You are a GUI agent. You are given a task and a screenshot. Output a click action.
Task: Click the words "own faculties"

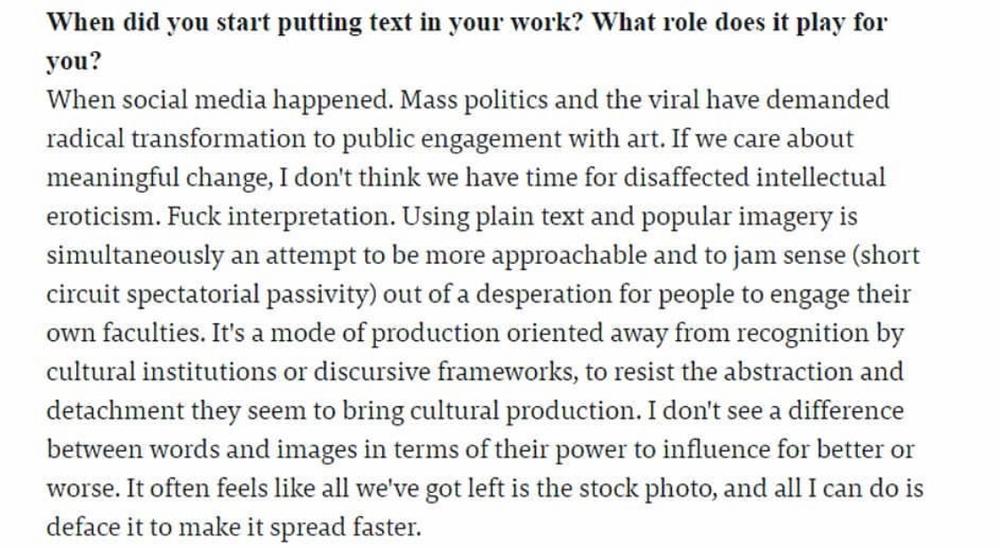coord(122,333)
